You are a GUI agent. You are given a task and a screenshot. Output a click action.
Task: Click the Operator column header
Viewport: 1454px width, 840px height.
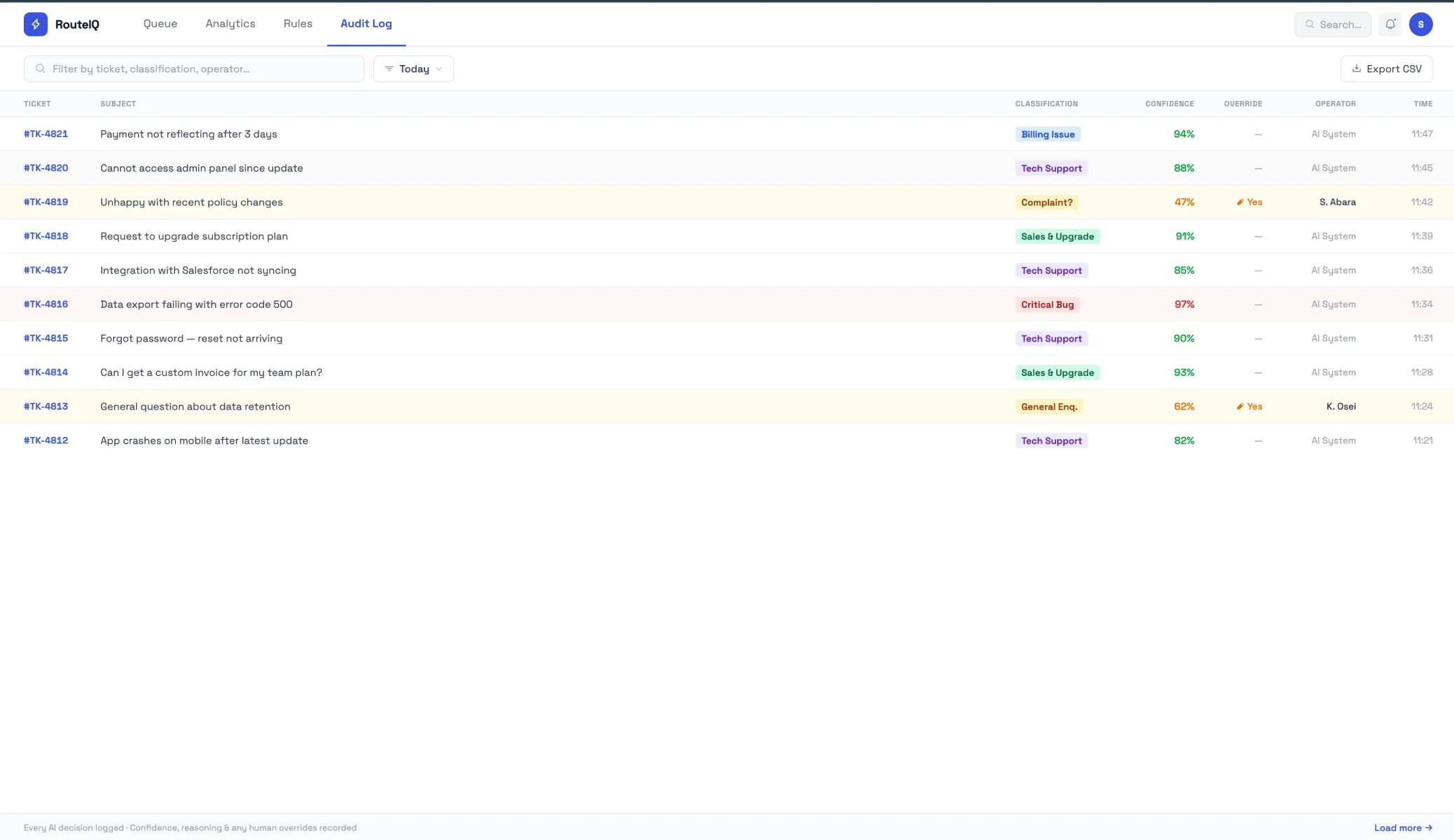point(1336,104)
